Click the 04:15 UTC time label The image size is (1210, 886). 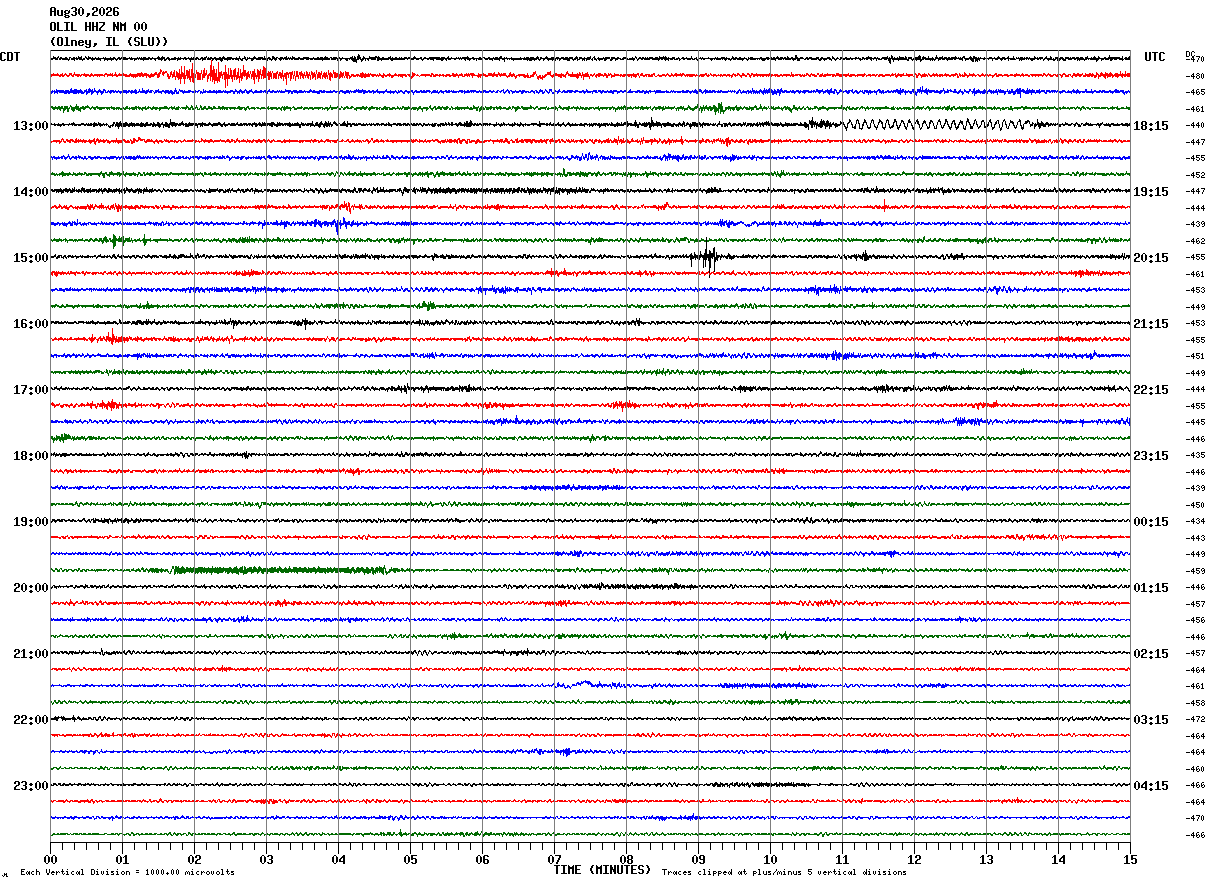click(x=1151, y=786)
